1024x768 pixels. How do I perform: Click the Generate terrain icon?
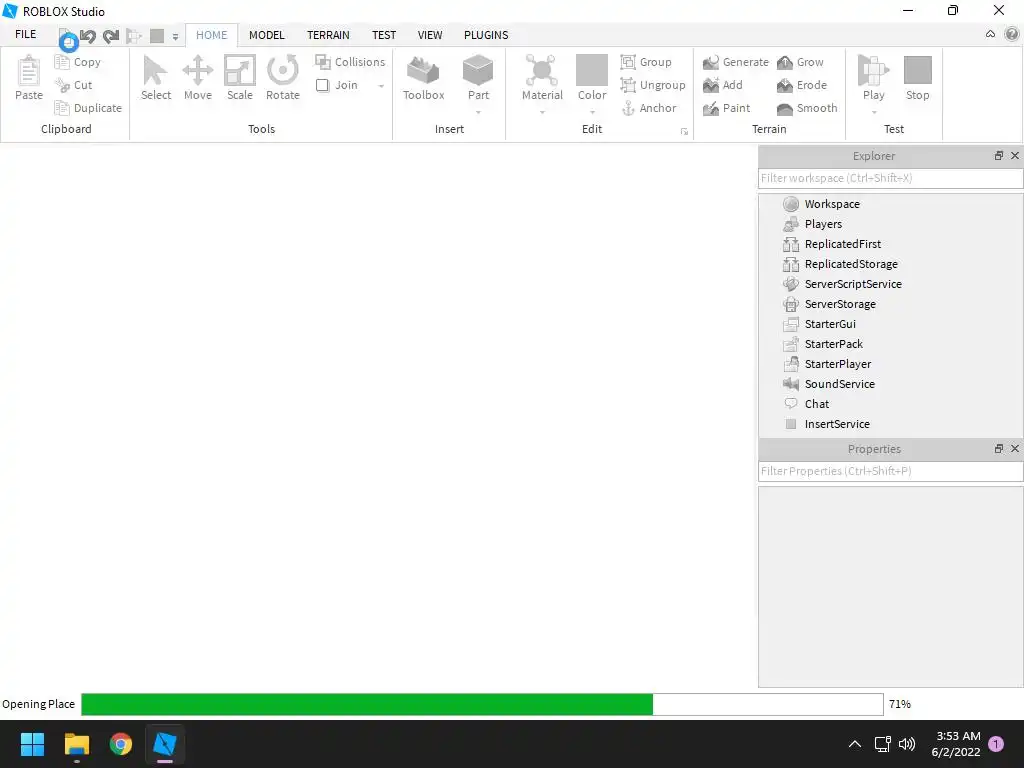711,62
